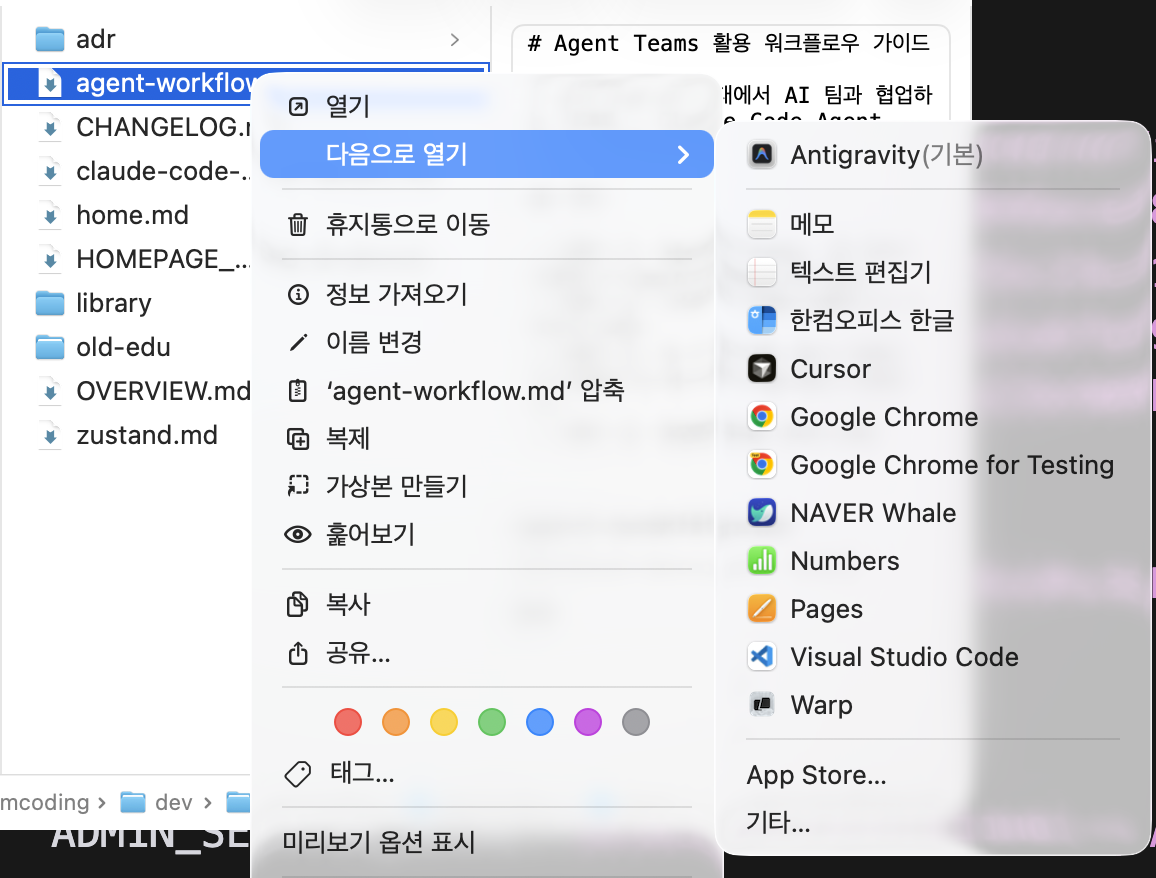Select the HOMEPAGE_ file row

tap(127, 259)
